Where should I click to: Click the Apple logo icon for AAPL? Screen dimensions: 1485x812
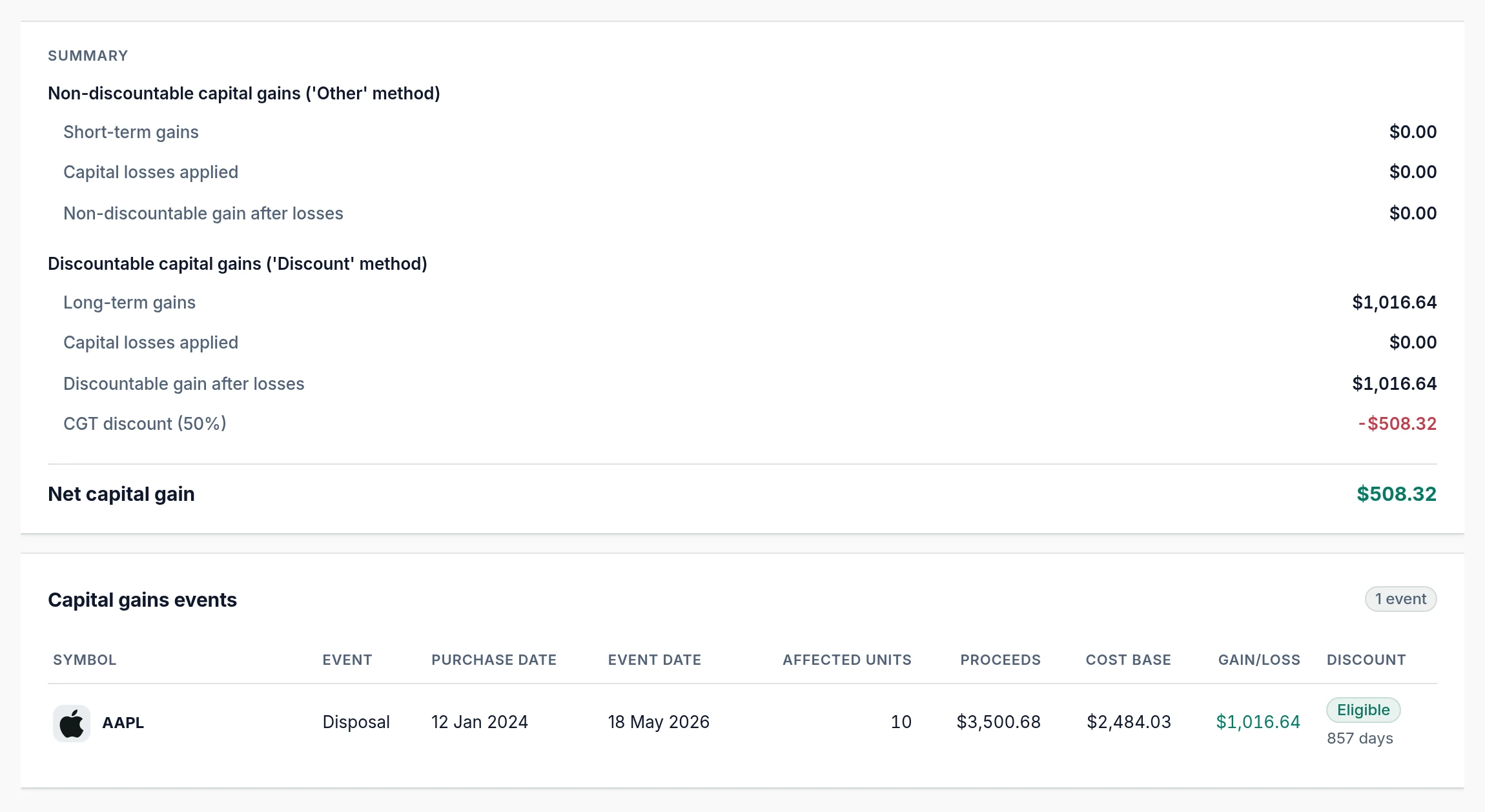click(x=71, y=723)
